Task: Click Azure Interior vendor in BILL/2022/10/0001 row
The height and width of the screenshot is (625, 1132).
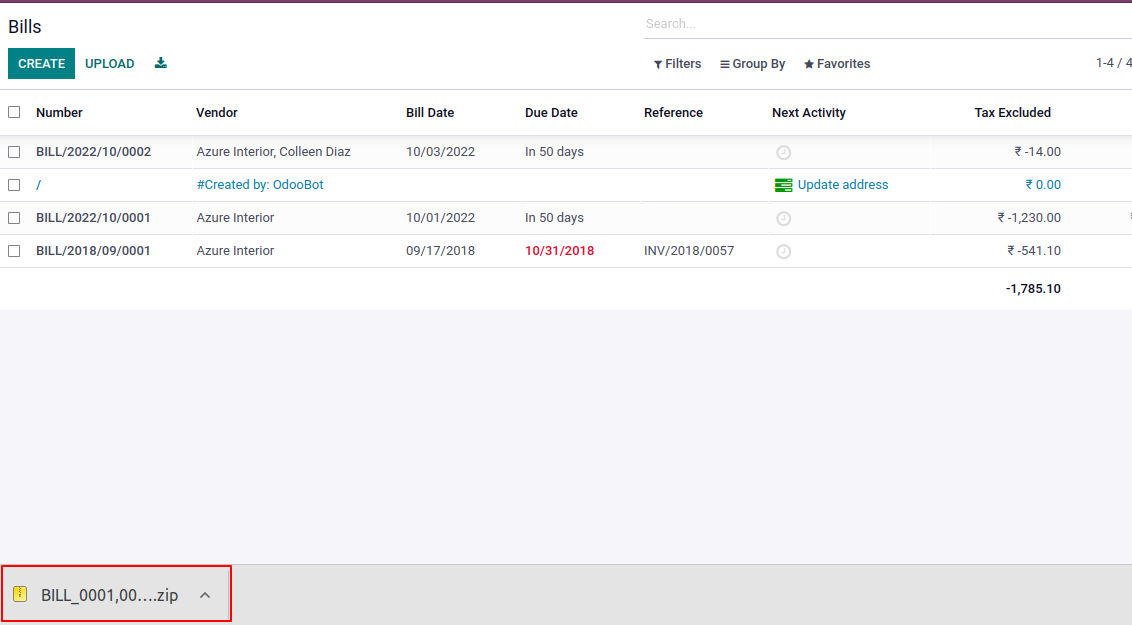Action: click(x=235, y=217)
